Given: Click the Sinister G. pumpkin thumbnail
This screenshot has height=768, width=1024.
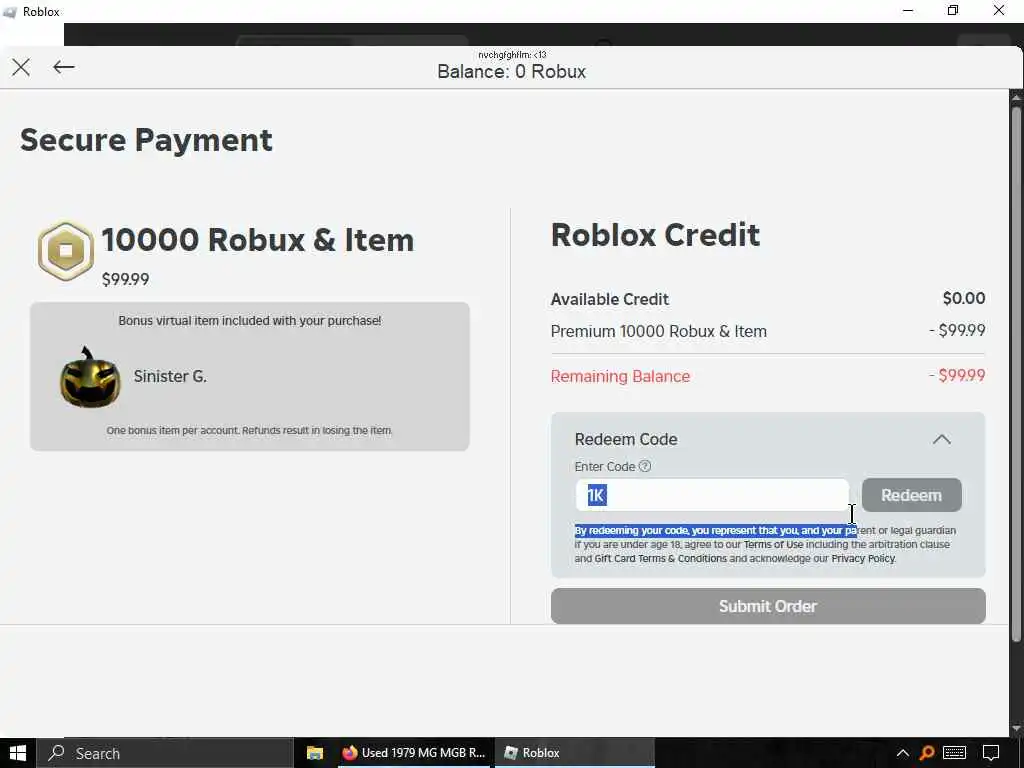Looking at the screenshot, I should [x=90, y=377].
